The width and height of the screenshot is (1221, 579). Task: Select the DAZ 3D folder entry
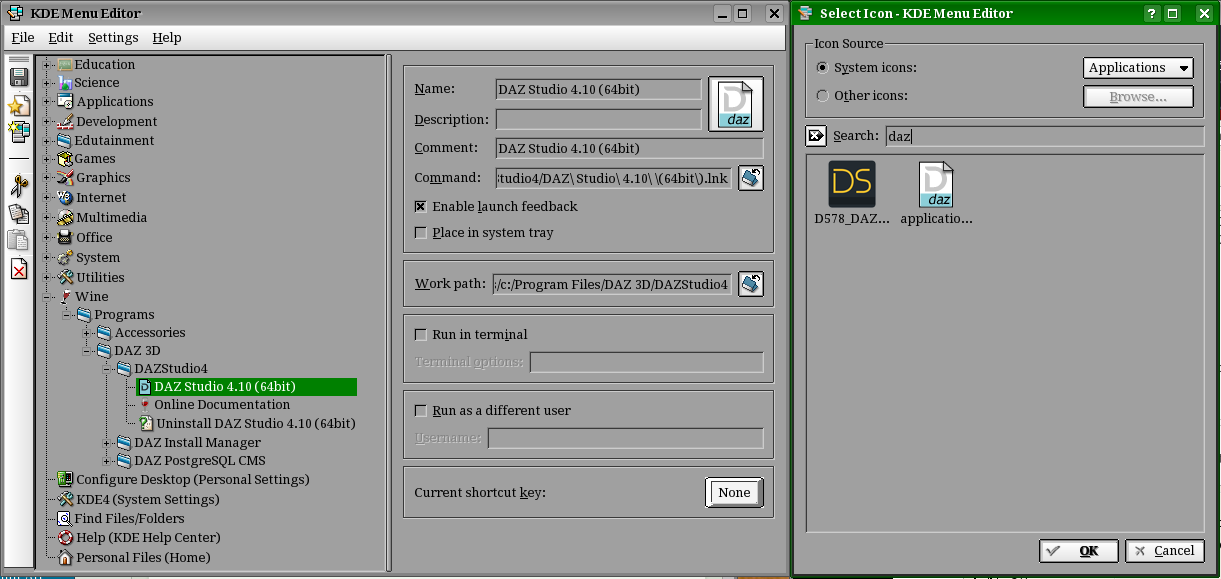click(x=137, y=351)
